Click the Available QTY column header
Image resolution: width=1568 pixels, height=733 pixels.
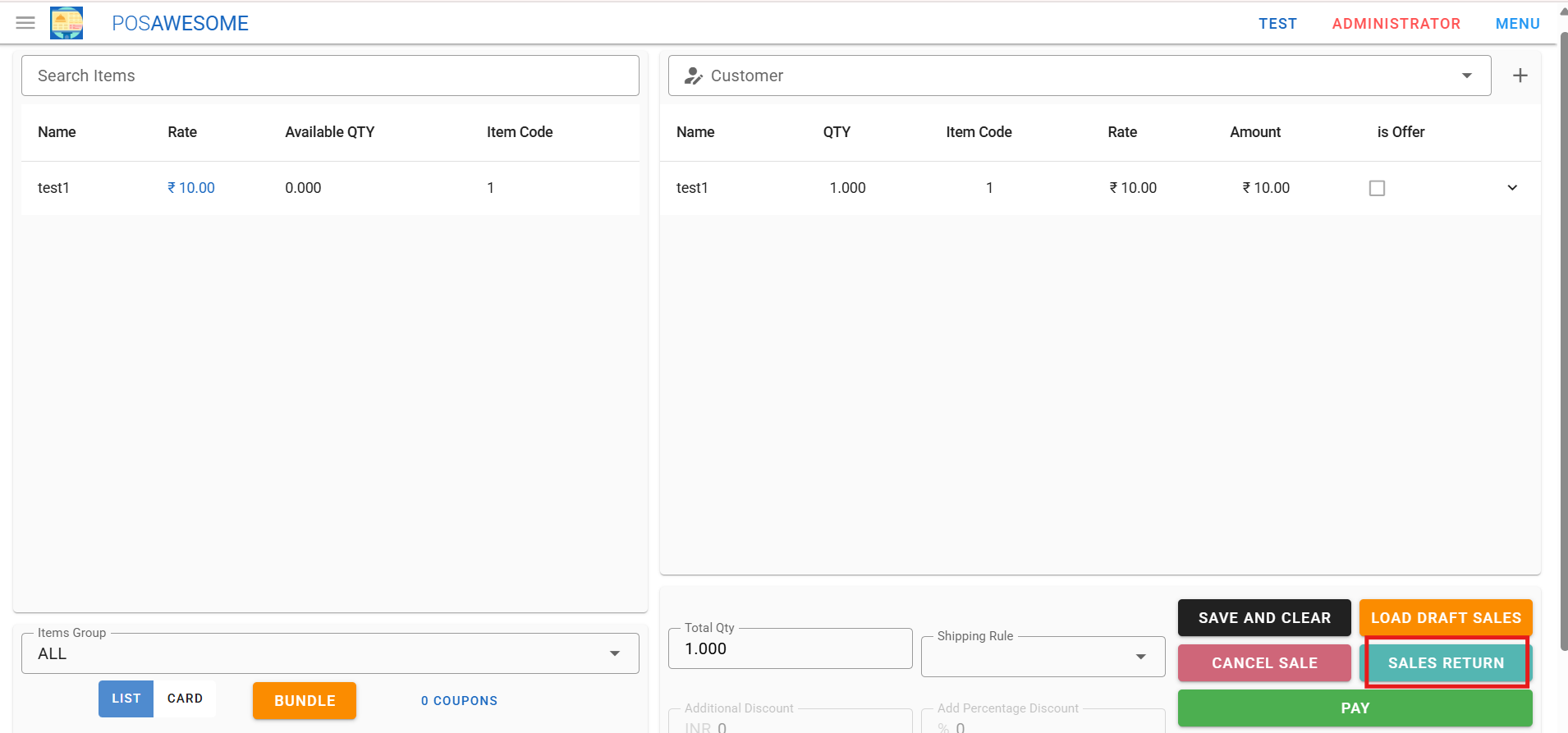click(x=329, y=132)
